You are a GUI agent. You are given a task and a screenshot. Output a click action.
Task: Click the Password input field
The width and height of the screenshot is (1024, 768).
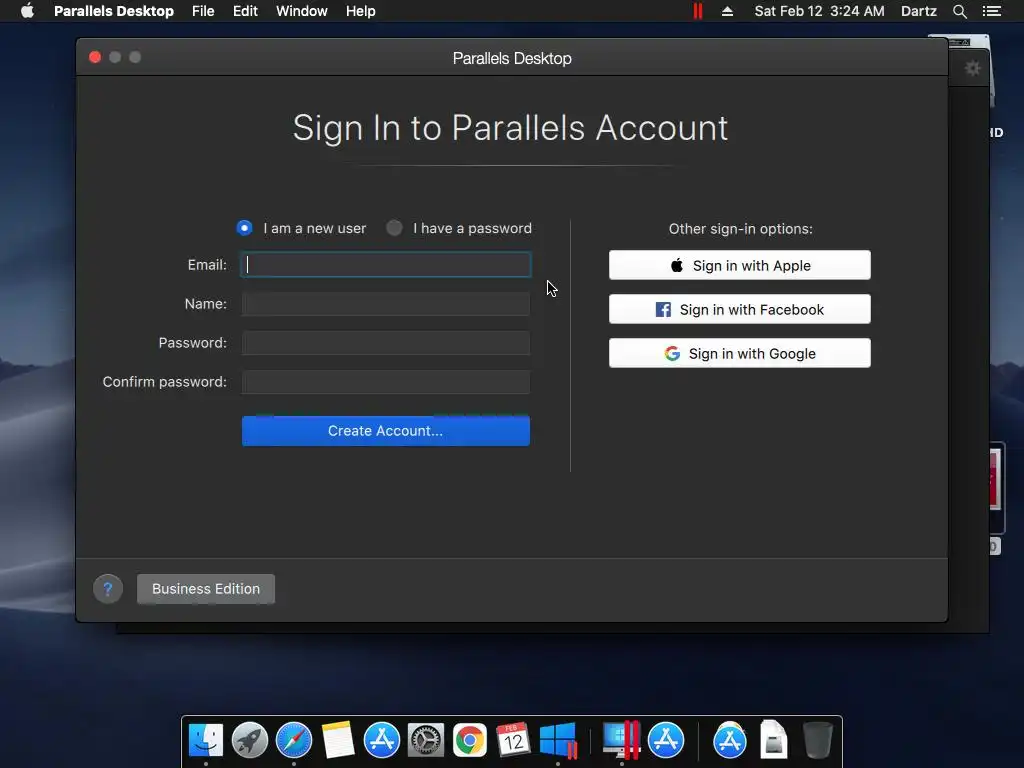385,343
